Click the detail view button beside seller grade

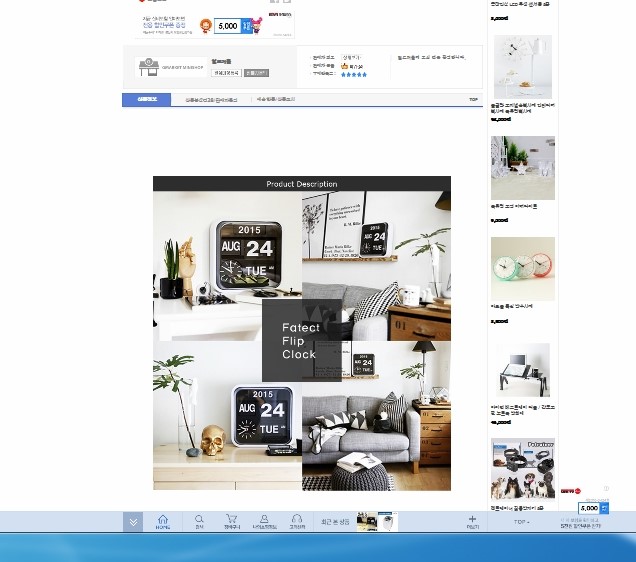click(351, 58)
